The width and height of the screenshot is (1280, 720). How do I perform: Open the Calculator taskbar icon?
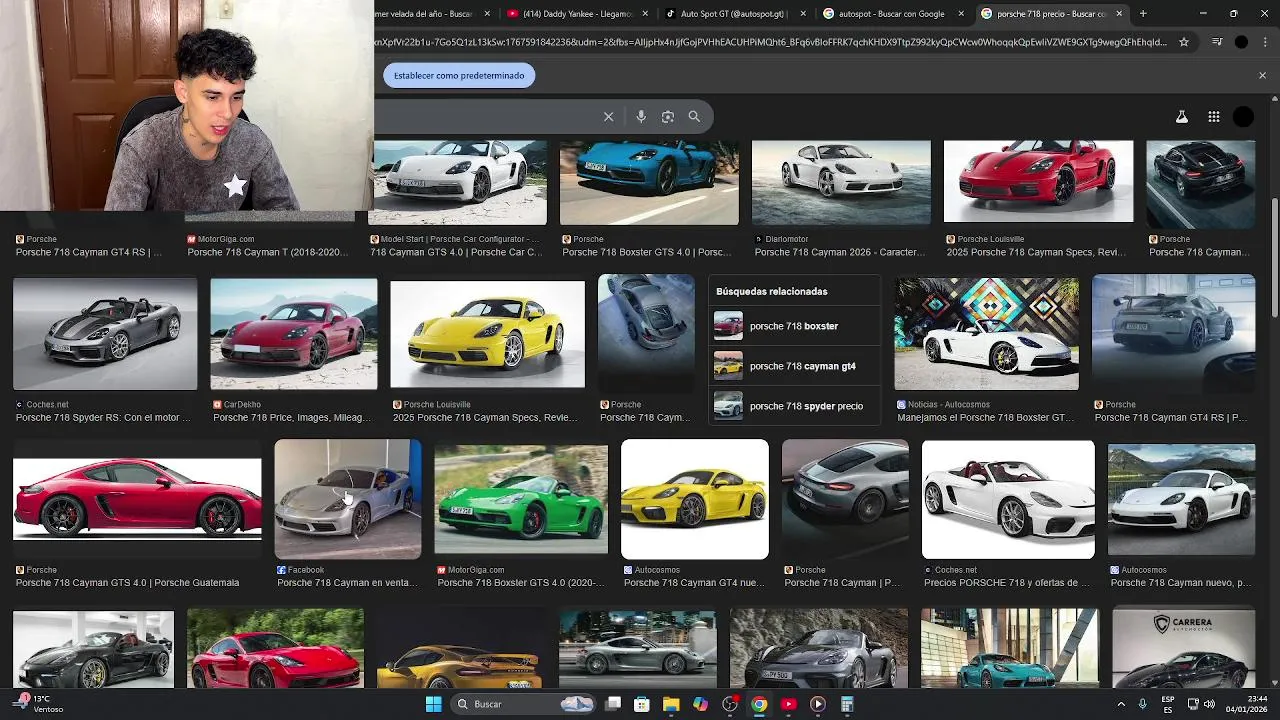pyautogui.click(x=847, y=704)
